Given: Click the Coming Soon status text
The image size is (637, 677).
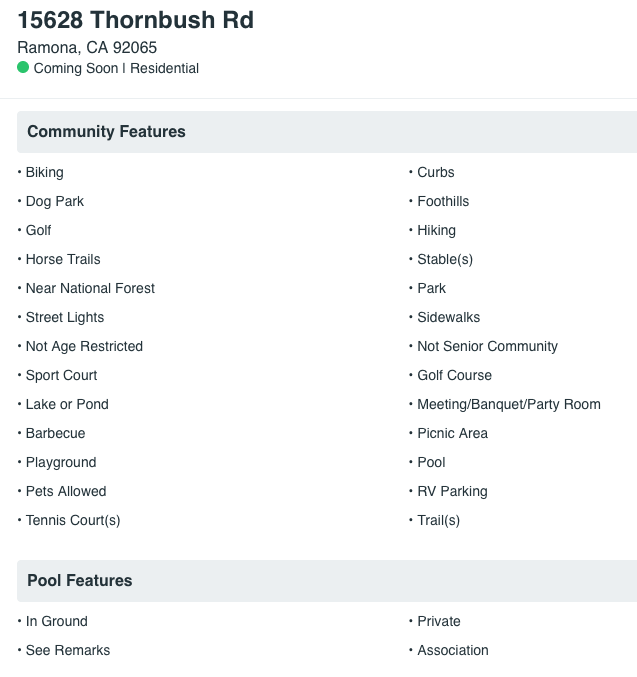Looking at the screenshot, I should point(76,68).
